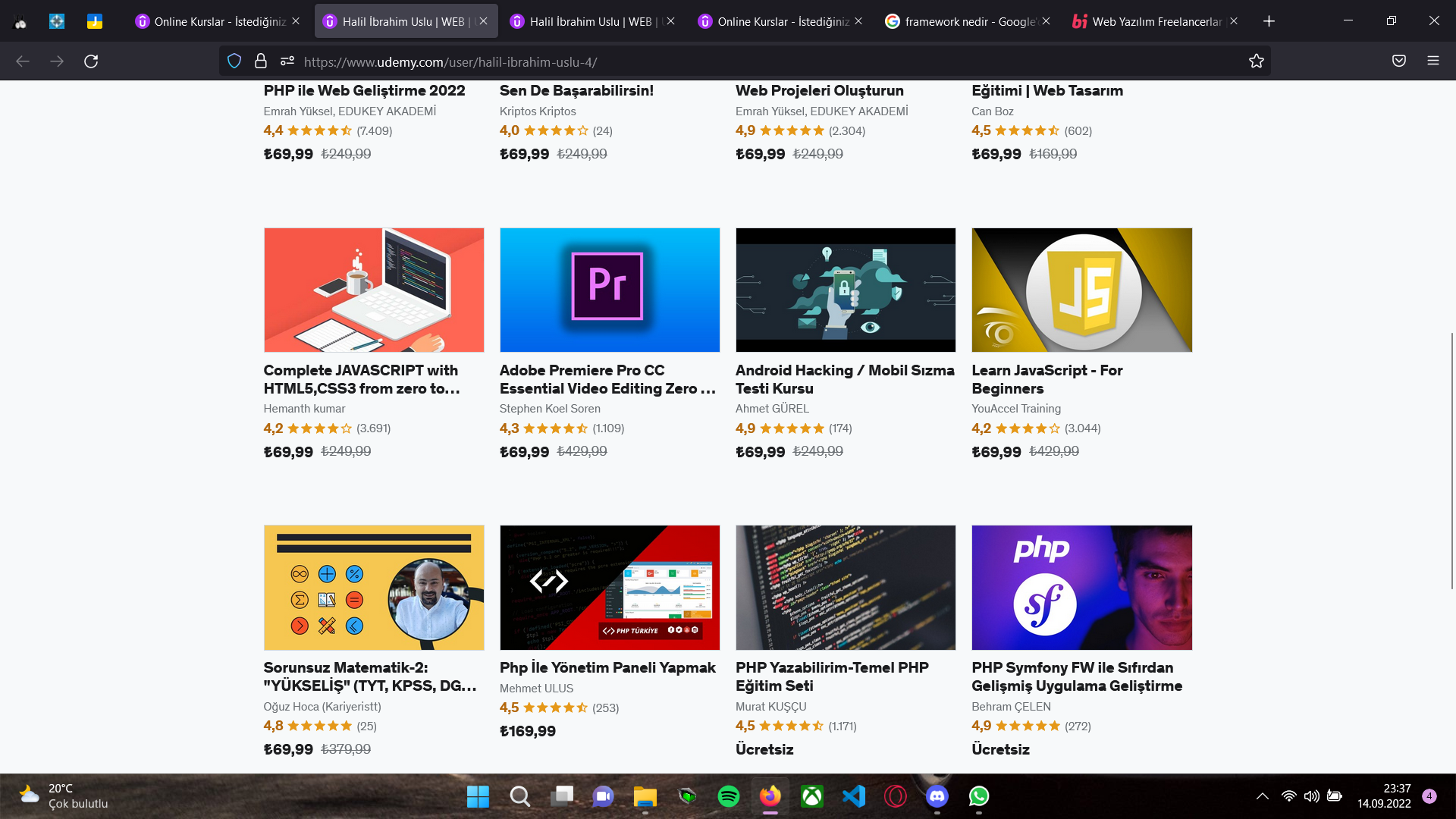Image resolution: width=1456 pixels, height=819 pixels.
Task: Open the Save to Pocket icon
Action: (1399, 61)
